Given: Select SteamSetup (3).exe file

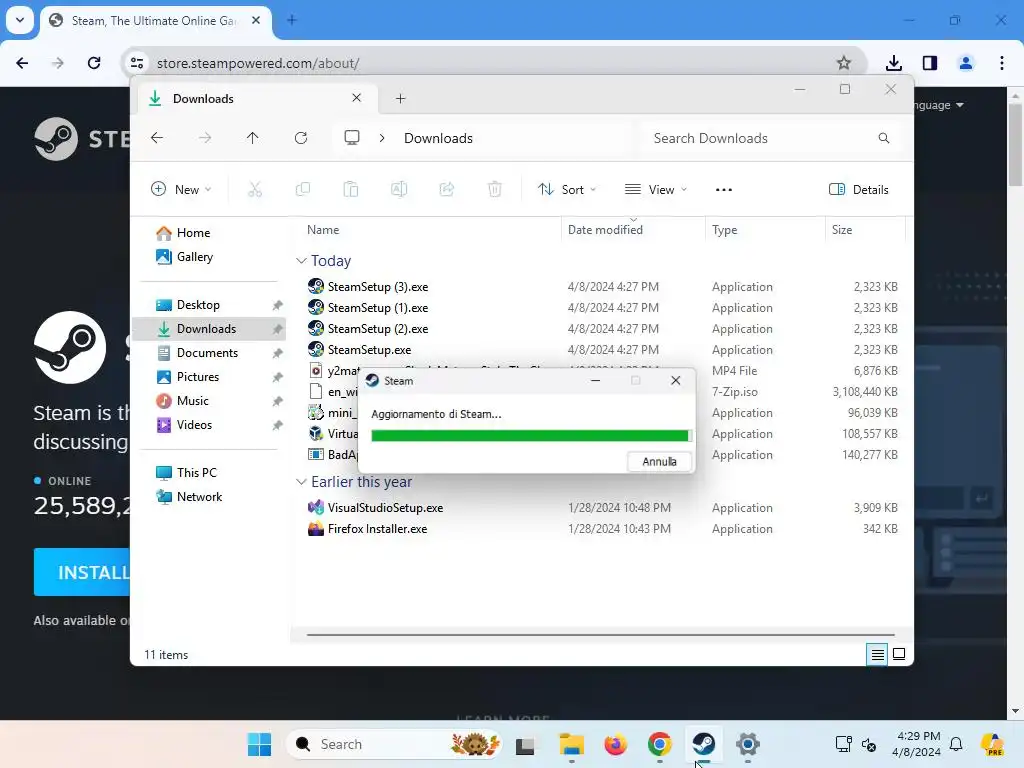Looking at the screenshot, I should [377, 287].
